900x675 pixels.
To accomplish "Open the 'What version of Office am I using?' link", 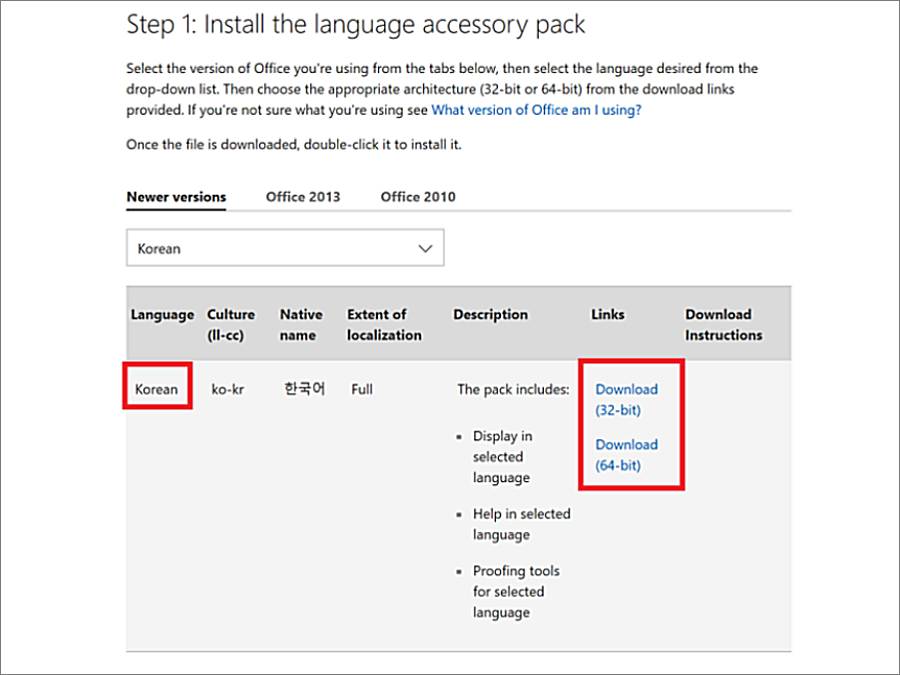I will click(536, 110).
